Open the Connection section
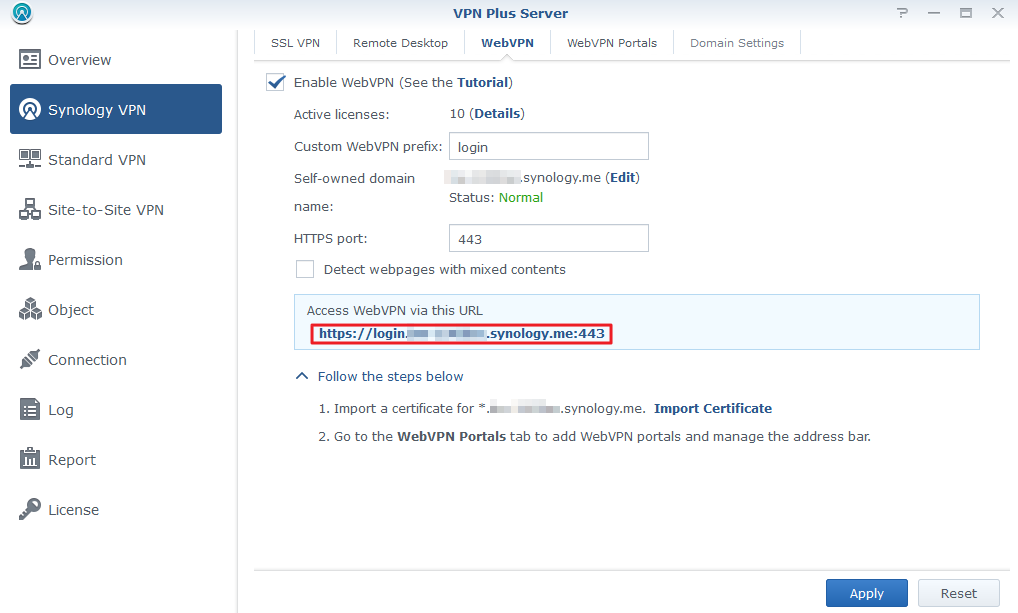This screenshot has height=613, width=1018. click(x=88, y=359)
